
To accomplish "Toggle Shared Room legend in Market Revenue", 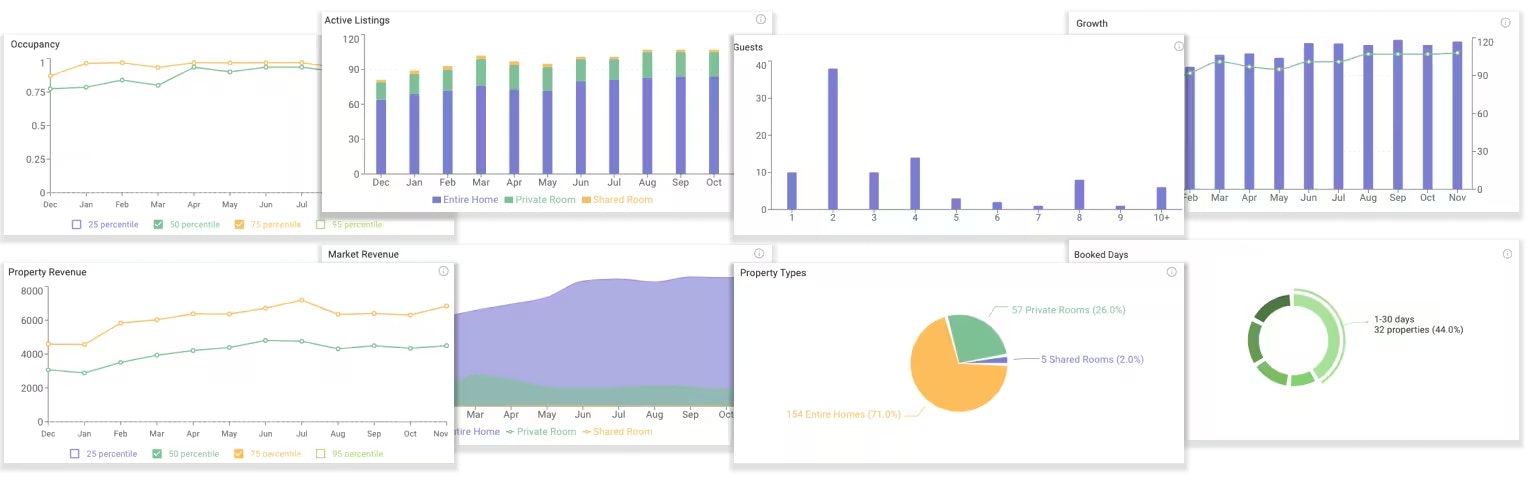I will coord(618,432).
